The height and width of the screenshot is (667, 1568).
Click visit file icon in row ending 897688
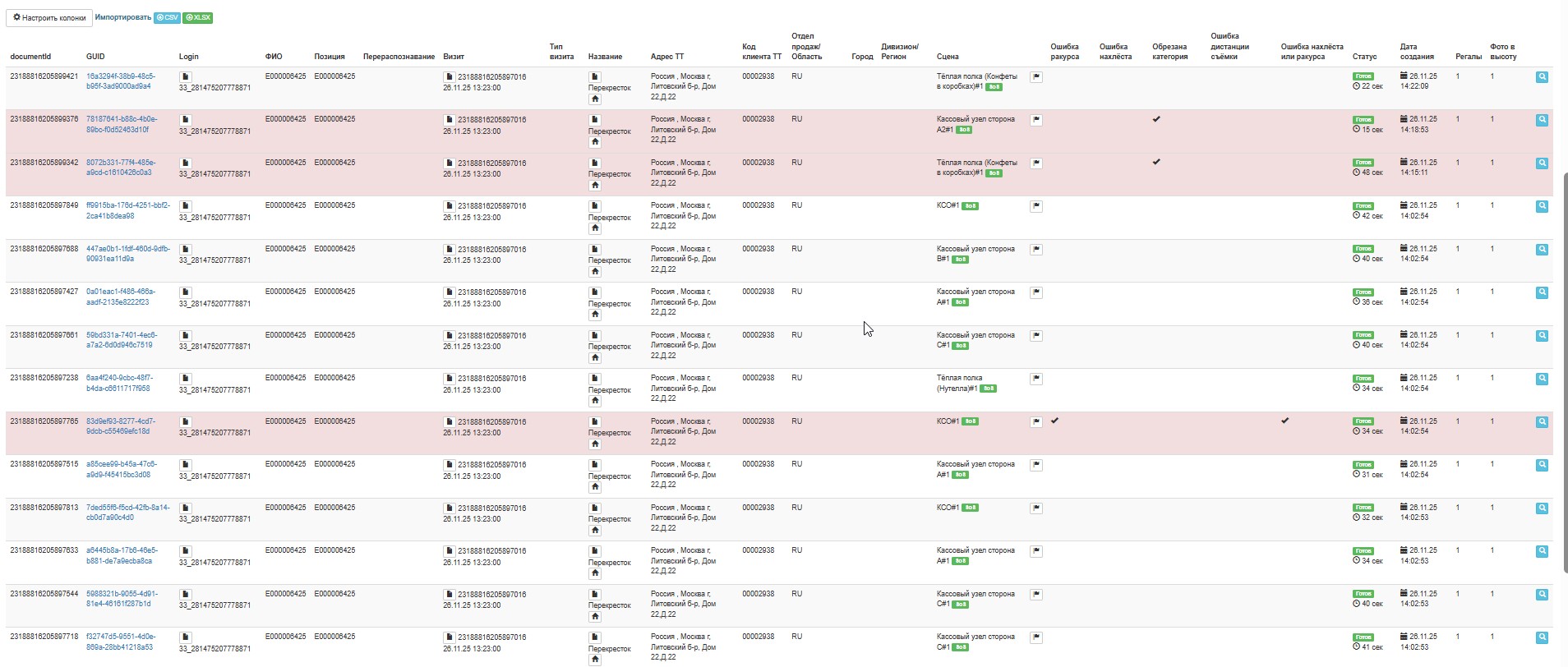tap(449, 249)
